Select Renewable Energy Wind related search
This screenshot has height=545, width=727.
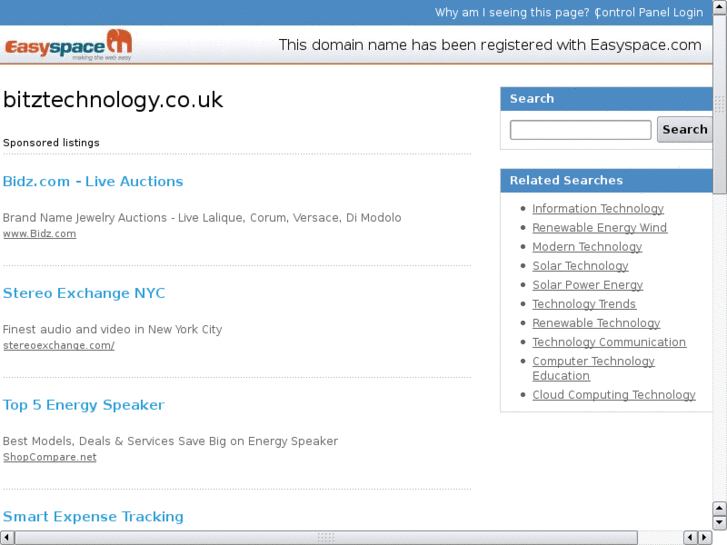(x=599, y=228)
